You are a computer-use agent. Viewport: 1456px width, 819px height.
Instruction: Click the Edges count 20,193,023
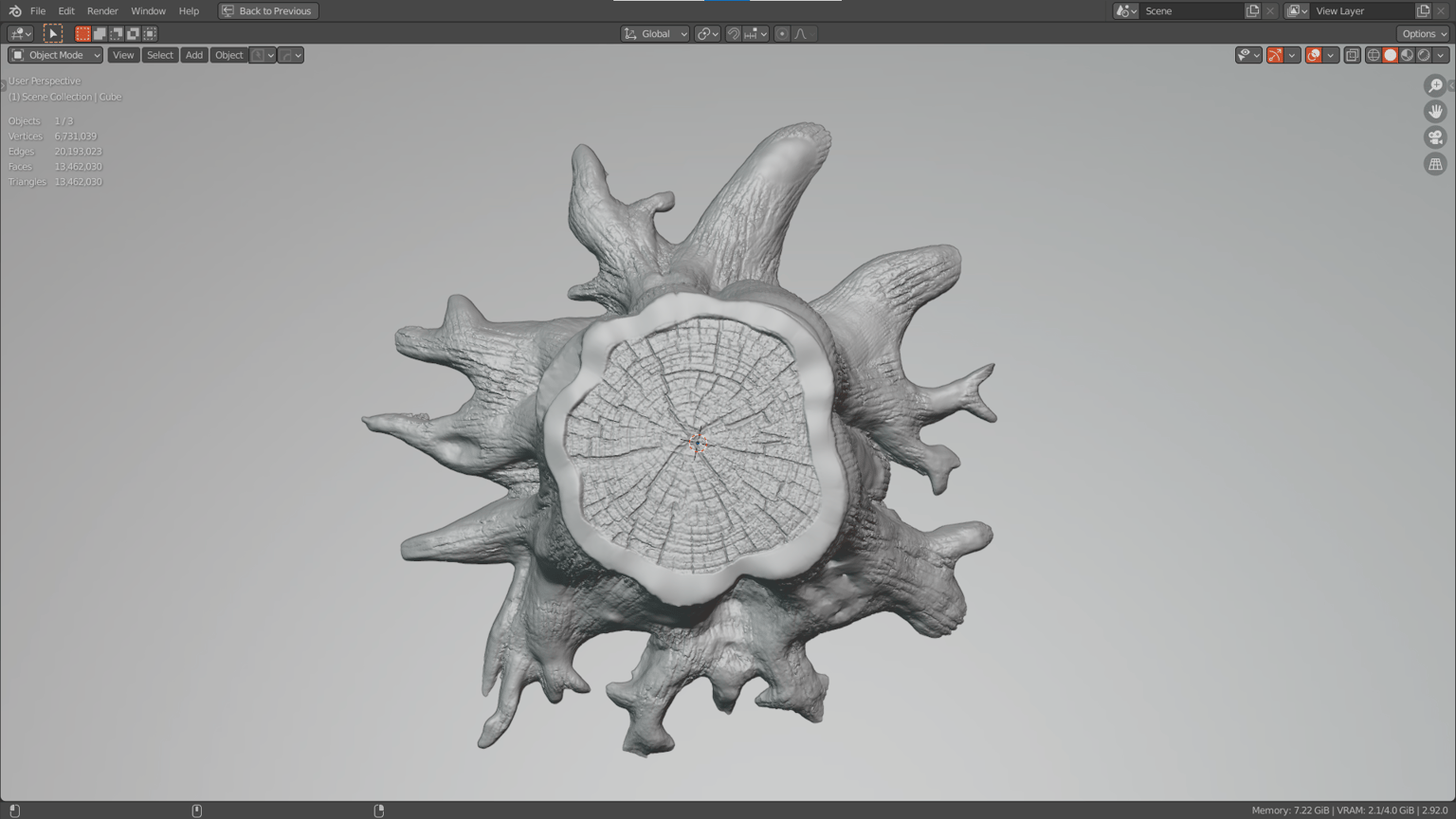78,152
